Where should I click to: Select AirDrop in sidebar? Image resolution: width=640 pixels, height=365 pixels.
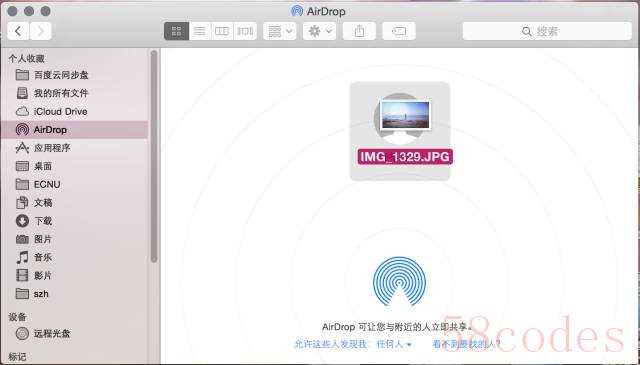pyautogui.click(x=74, y=130)
